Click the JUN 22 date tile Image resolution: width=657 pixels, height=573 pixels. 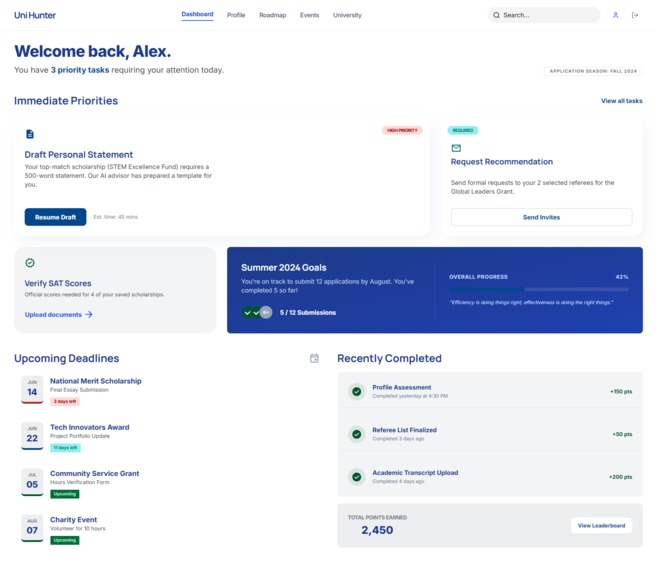(32, 436)
